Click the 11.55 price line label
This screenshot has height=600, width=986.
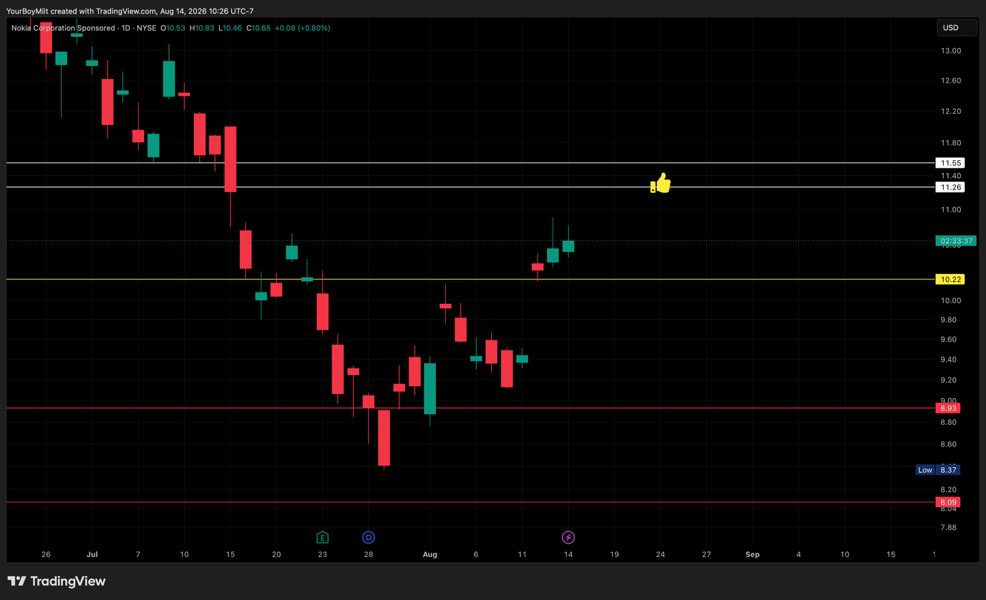[x=950, y=163]
